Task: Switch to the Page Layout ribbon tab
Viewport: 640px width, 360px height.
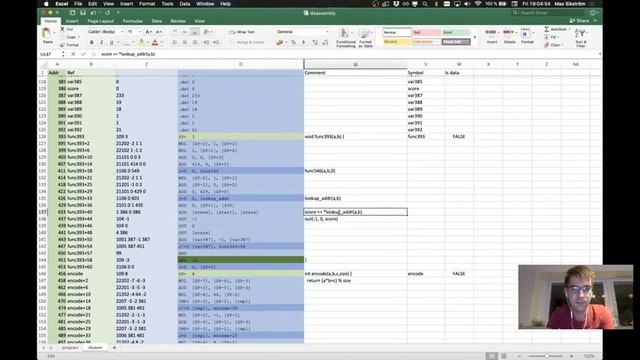Action: click(x=100, y=21)
